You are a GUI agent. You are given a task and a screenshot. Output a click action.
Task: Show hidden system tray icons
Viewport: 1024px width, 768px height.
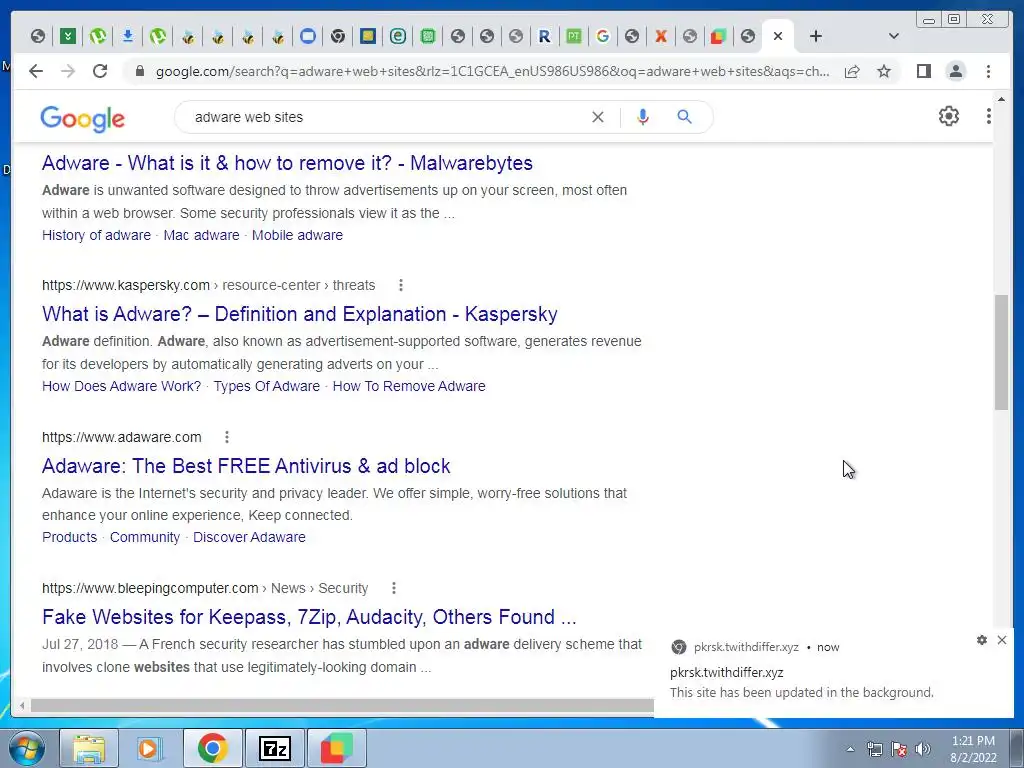[x=850, y=749]
